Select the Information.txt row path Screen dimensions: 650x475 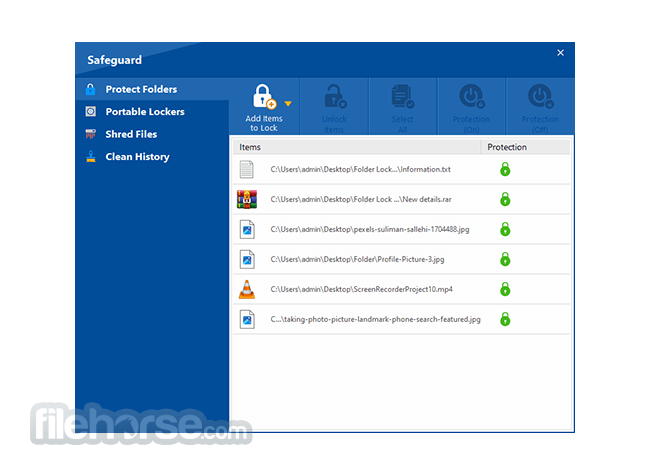click(x=361, y=169)
